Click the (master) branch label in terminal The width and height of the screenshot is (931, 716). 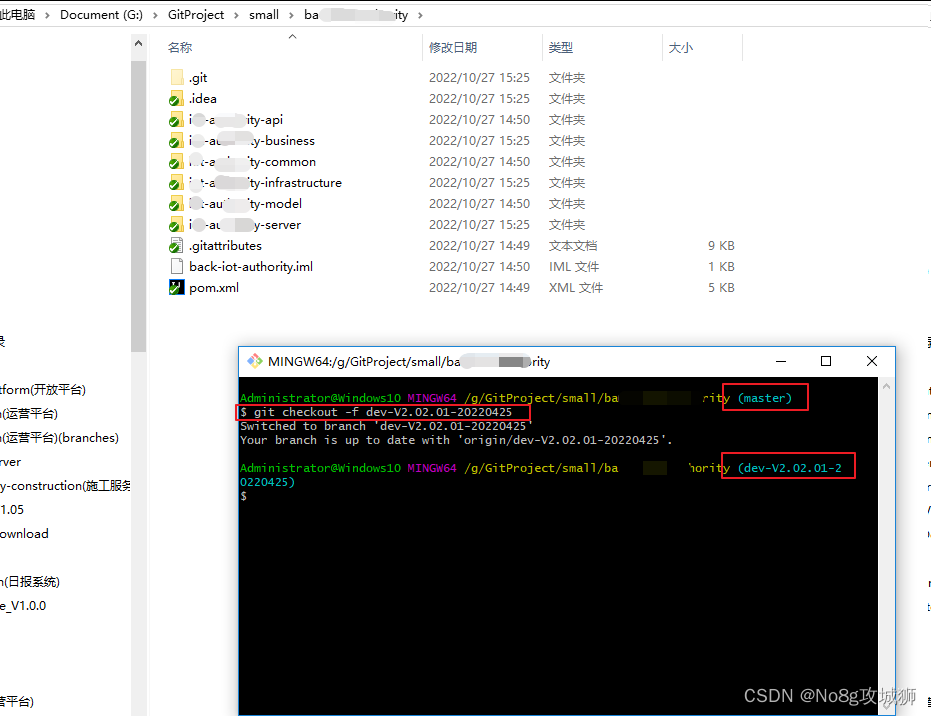(765, 398)
